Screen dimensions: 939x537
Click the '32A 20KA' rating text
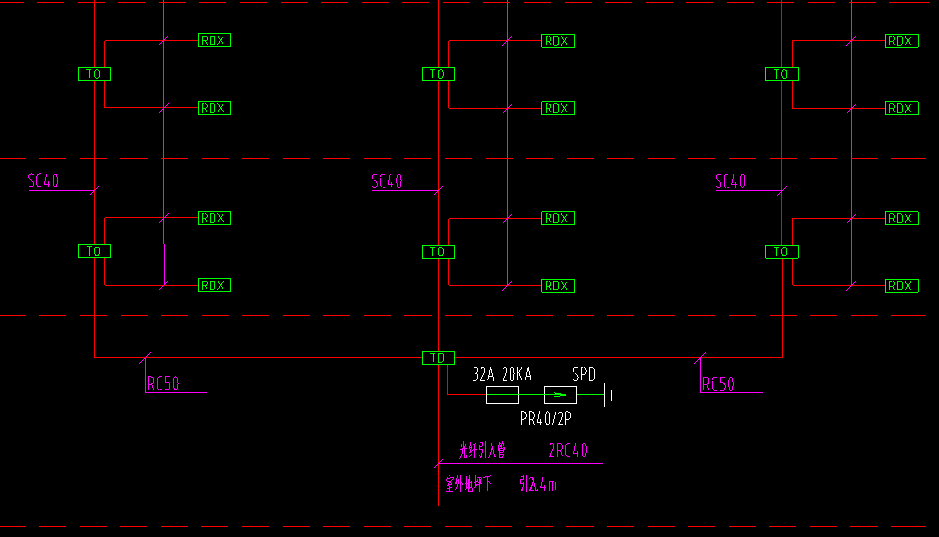[x=502, y=374]
